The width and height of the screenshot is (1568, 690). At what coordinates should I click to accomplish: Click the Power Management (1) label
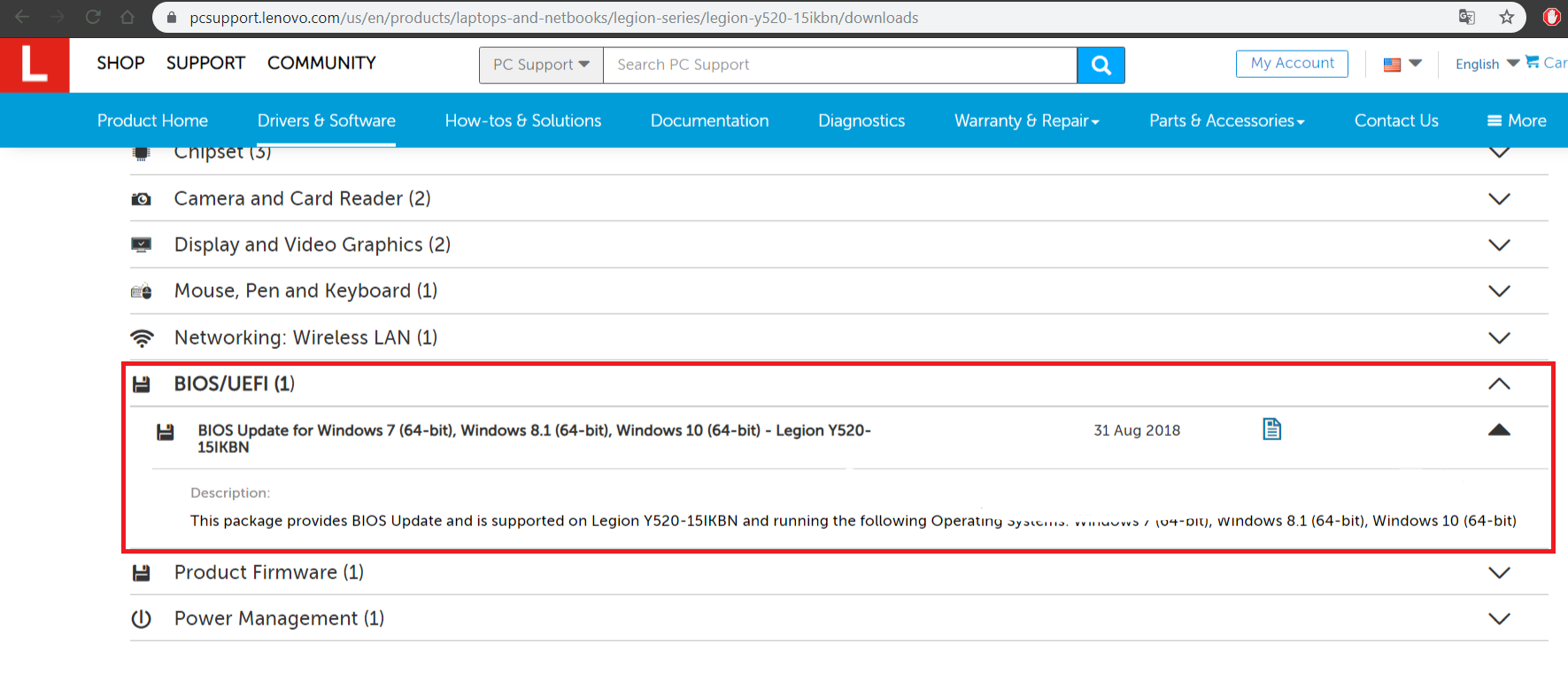pos(279,618)
